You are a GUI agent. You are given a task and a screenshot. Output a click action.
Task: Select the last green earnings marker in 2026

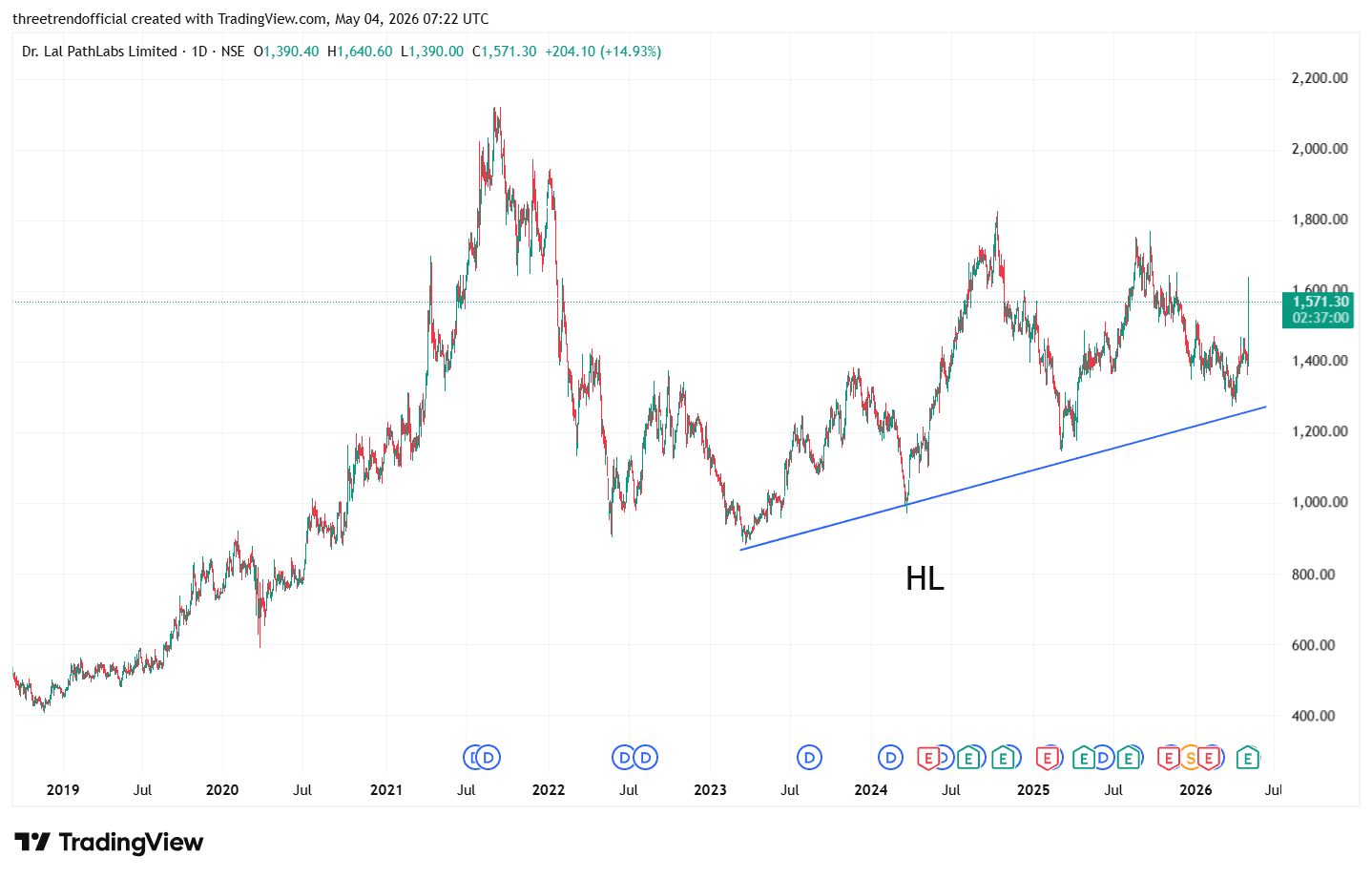coord(1247,758)
